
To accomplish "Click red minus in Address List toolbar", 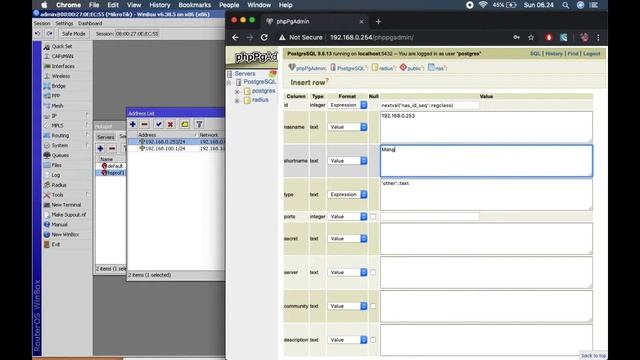I will (144, 124).
